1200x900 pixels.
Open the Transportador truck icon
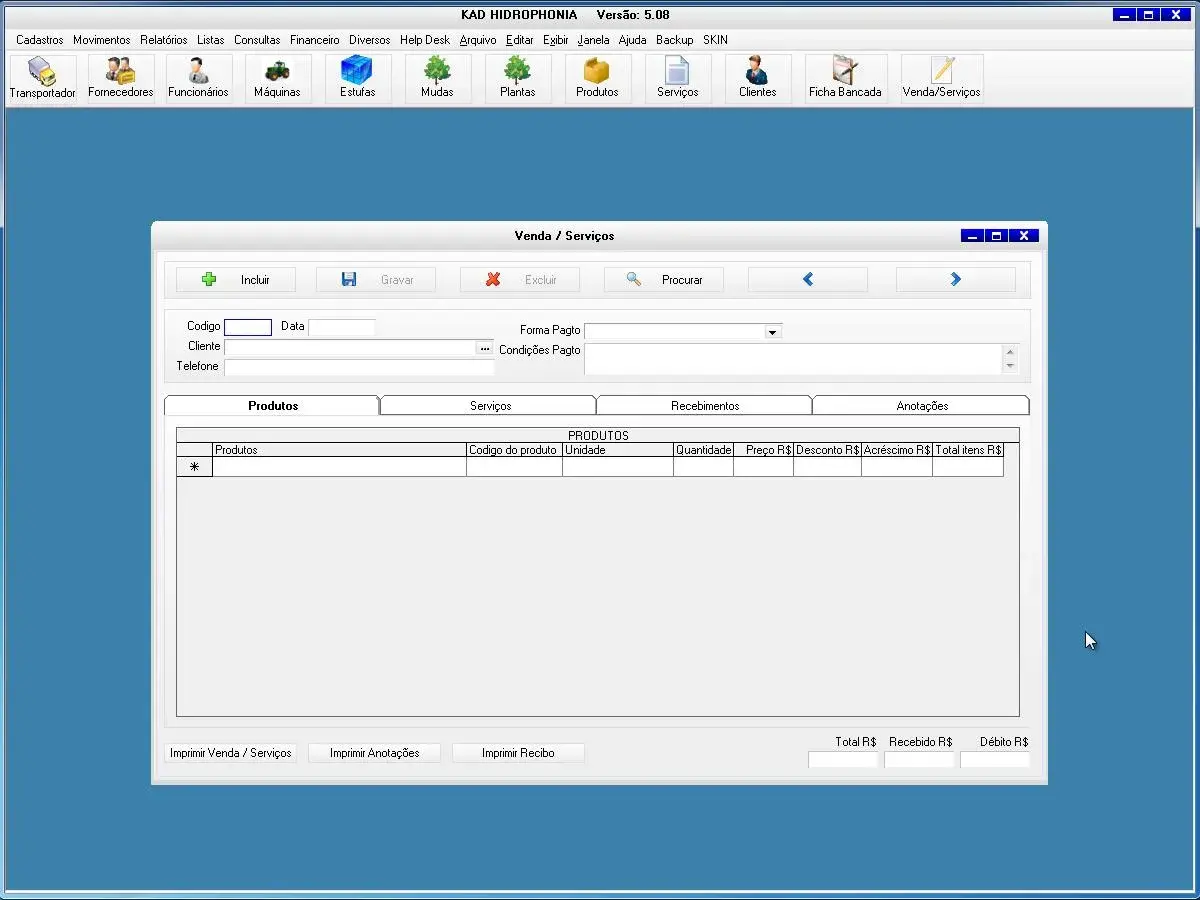click(42, 78)
